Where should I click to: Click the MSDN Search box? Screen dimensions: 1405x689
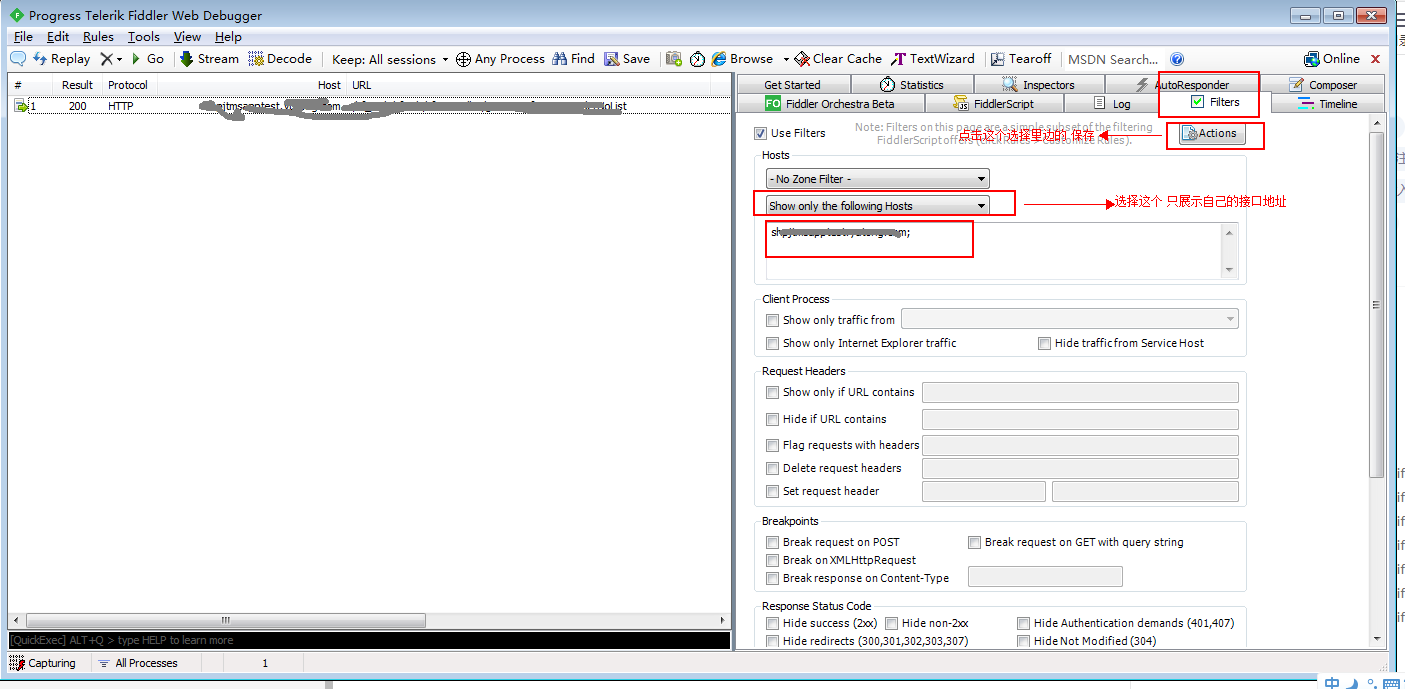1113,59
